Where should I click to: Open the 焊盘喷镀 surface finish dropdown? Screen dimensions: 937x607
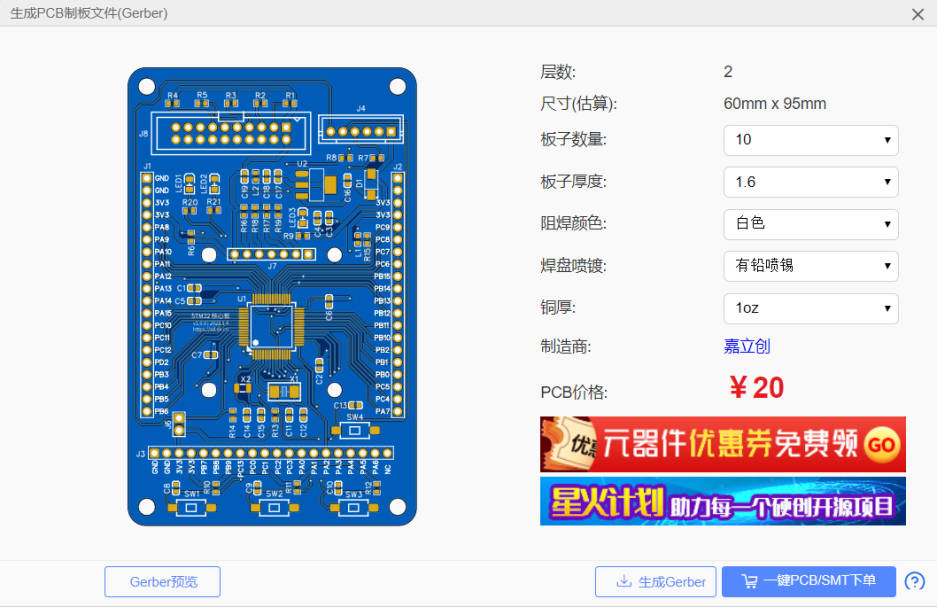pyautogui.click(x=811, y=266)
